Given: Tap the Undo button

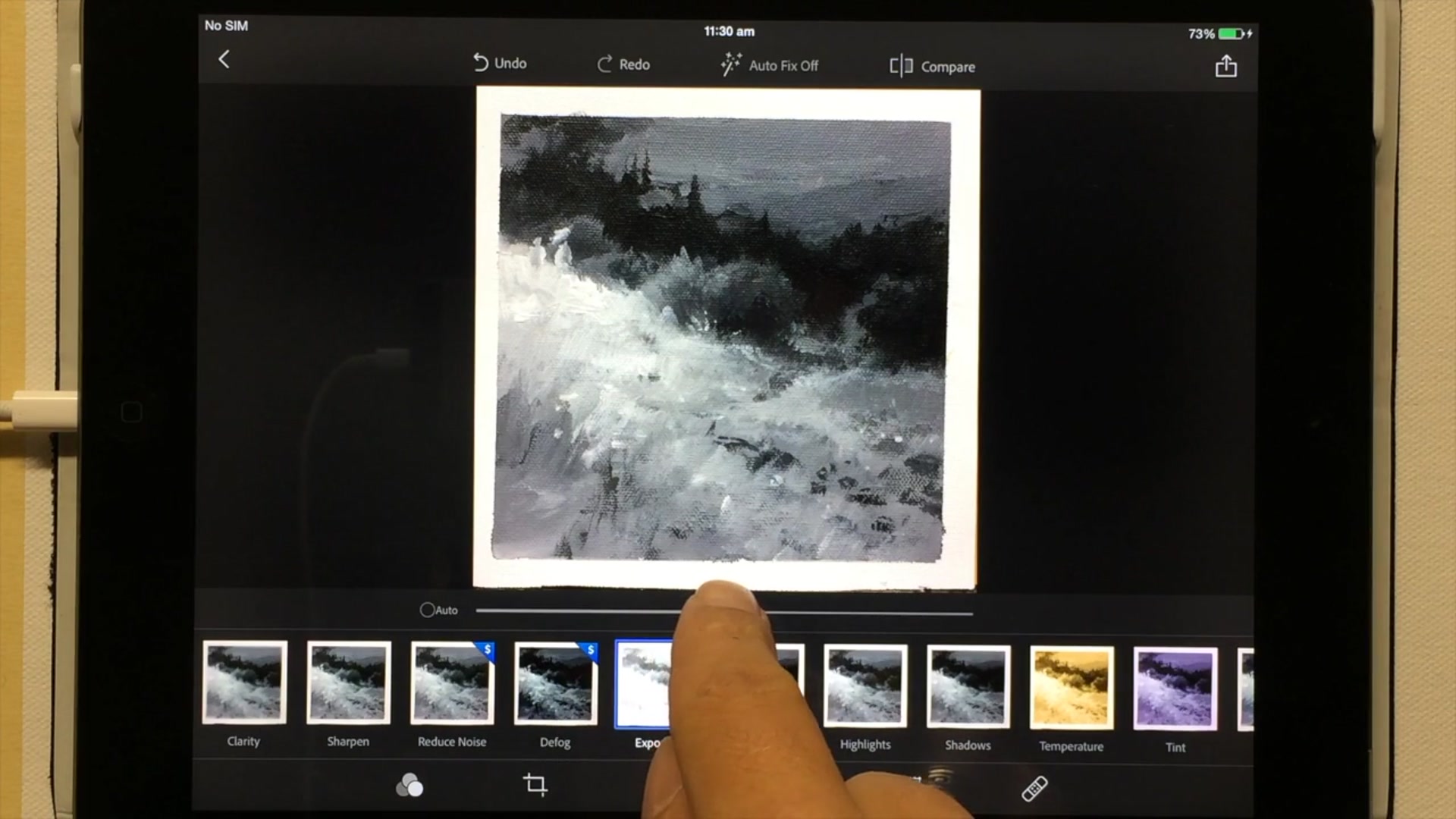Looking at the screenshot, I should tap(500, 63).
